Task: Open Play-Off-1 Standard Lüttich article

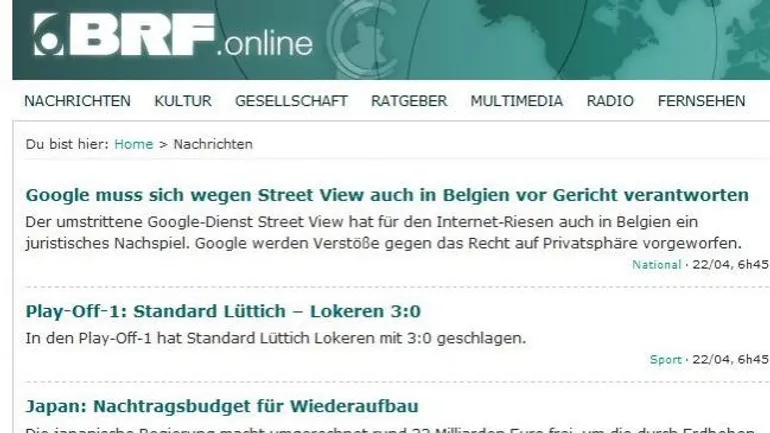Action: (x=223, y=311)
